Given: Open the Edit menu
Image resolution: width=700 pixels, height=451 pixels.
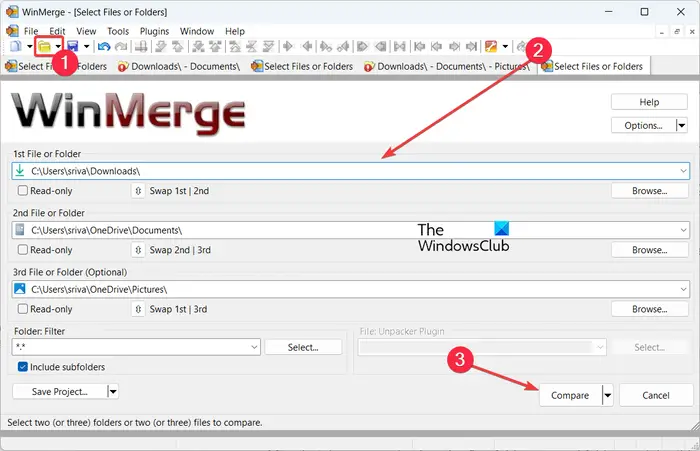Looking at the screenshot, I should coord(57,31).
